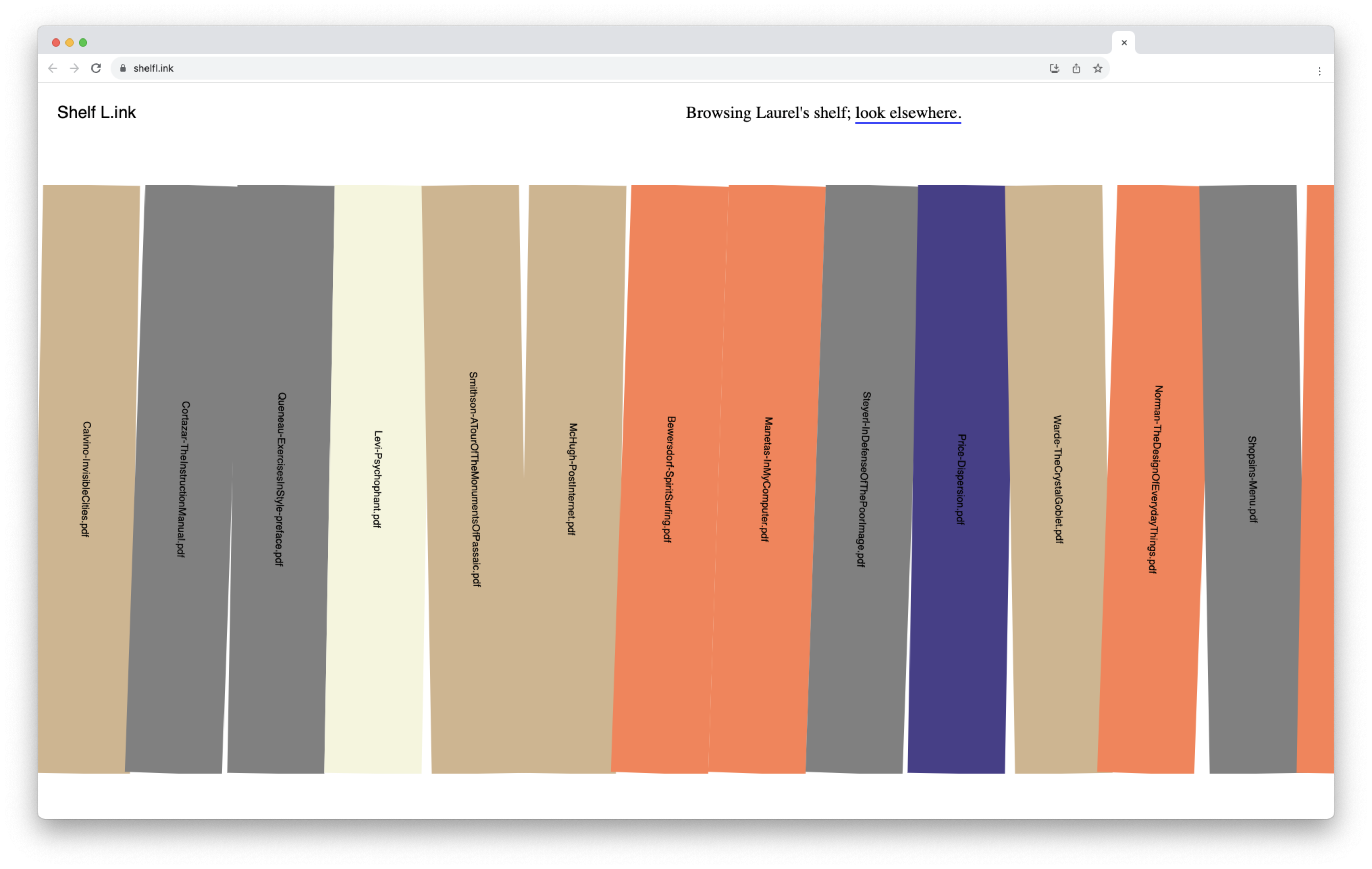Open the purple Price-Dispersion.pdf book
1372x869 pixels.
coord(960,479)
